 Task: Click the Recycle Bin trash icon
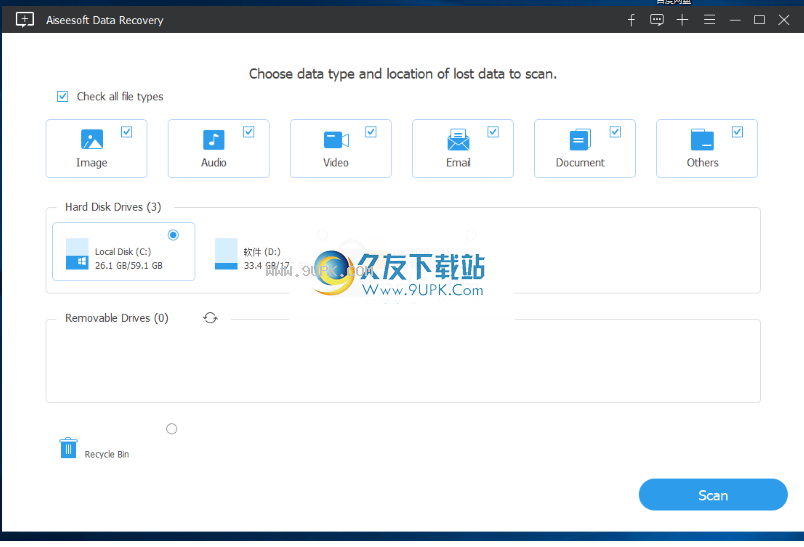click(x=68, y=448)
